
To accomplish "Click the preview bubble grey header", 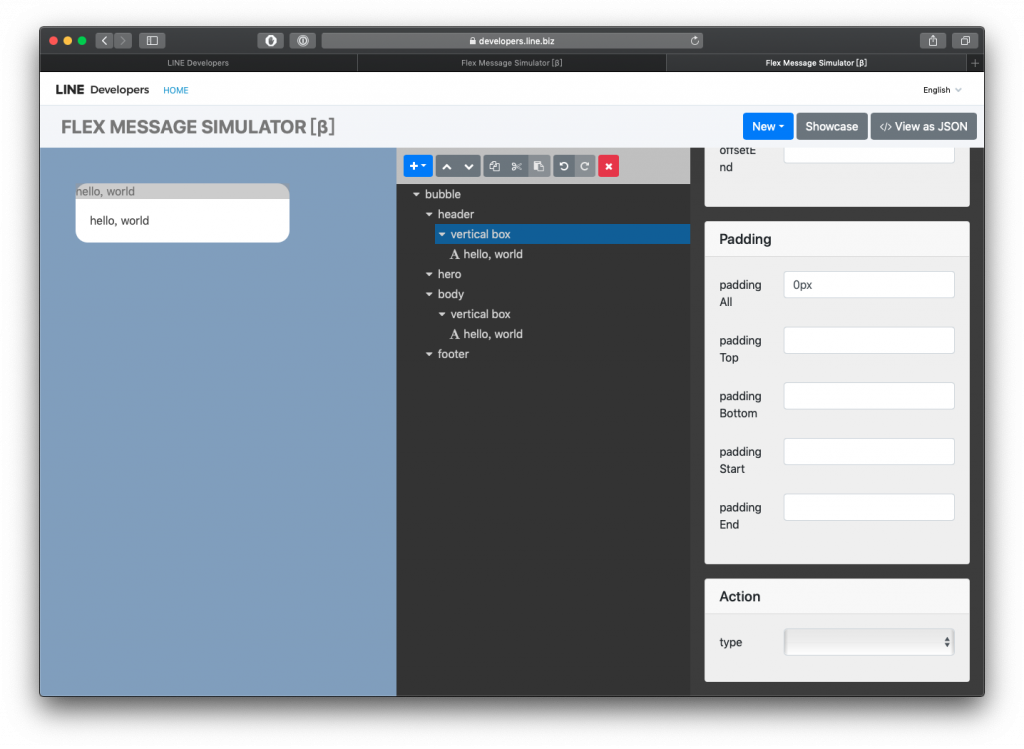I will (182, 191).
